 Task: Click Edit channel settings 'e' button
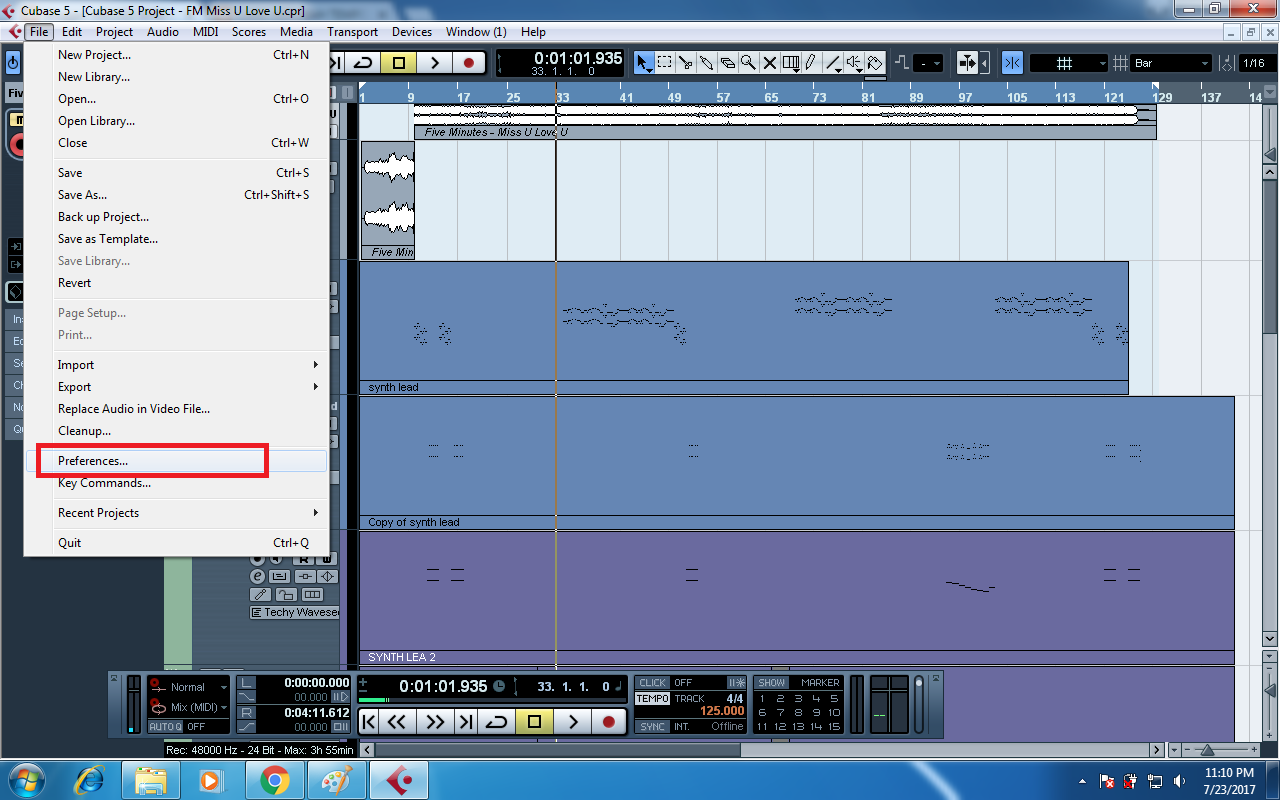[257, 576]
